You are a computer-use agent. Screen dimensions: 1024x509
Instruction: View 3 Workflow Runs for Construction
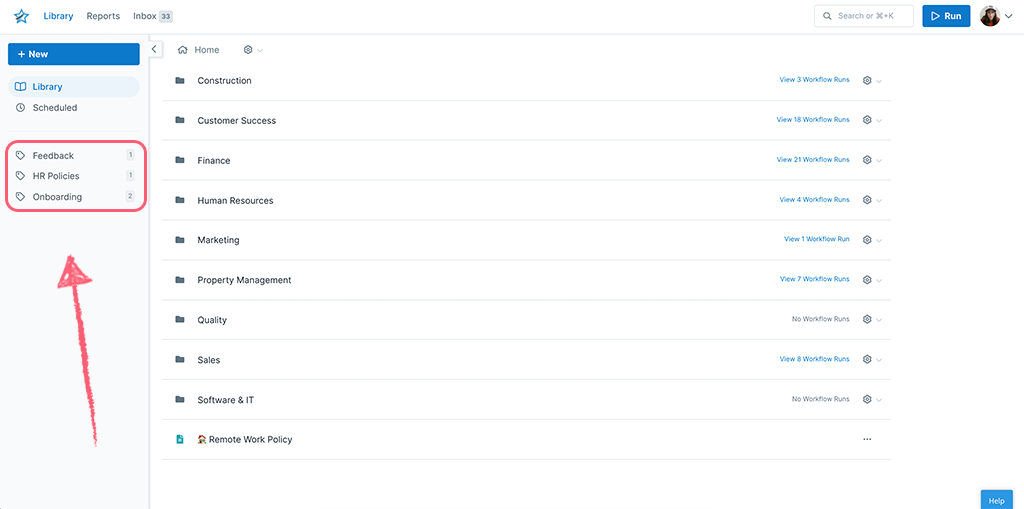pyautogui.click(x=814, y=80)
